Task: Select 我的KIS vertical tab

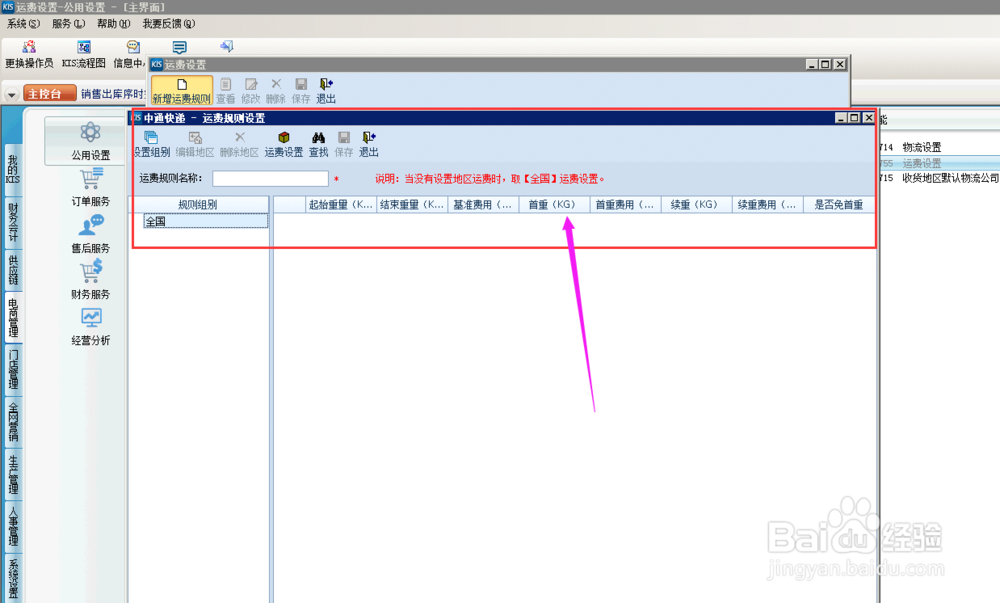Action: 13,168
